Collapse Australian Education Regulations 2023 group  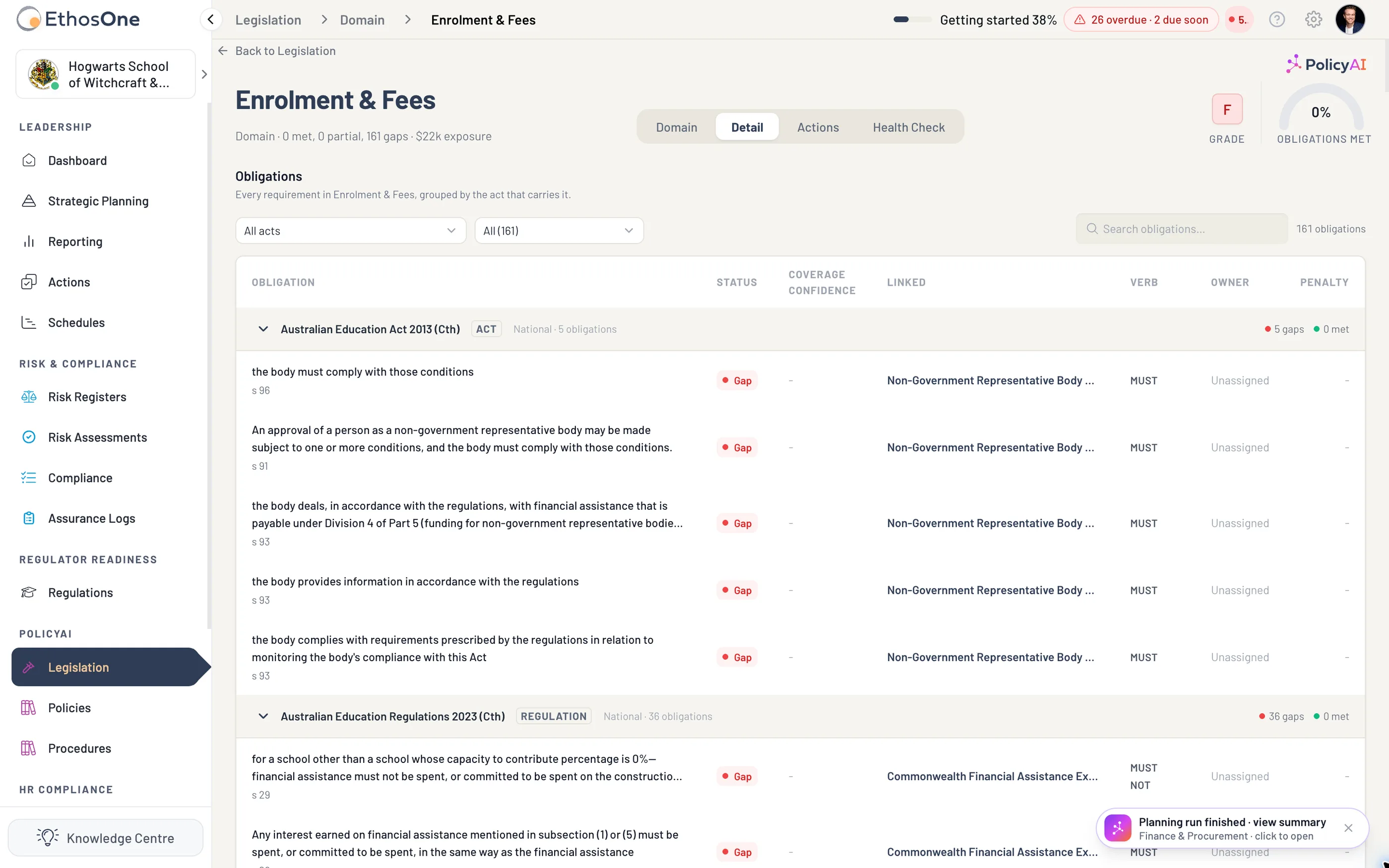[263, 716]
